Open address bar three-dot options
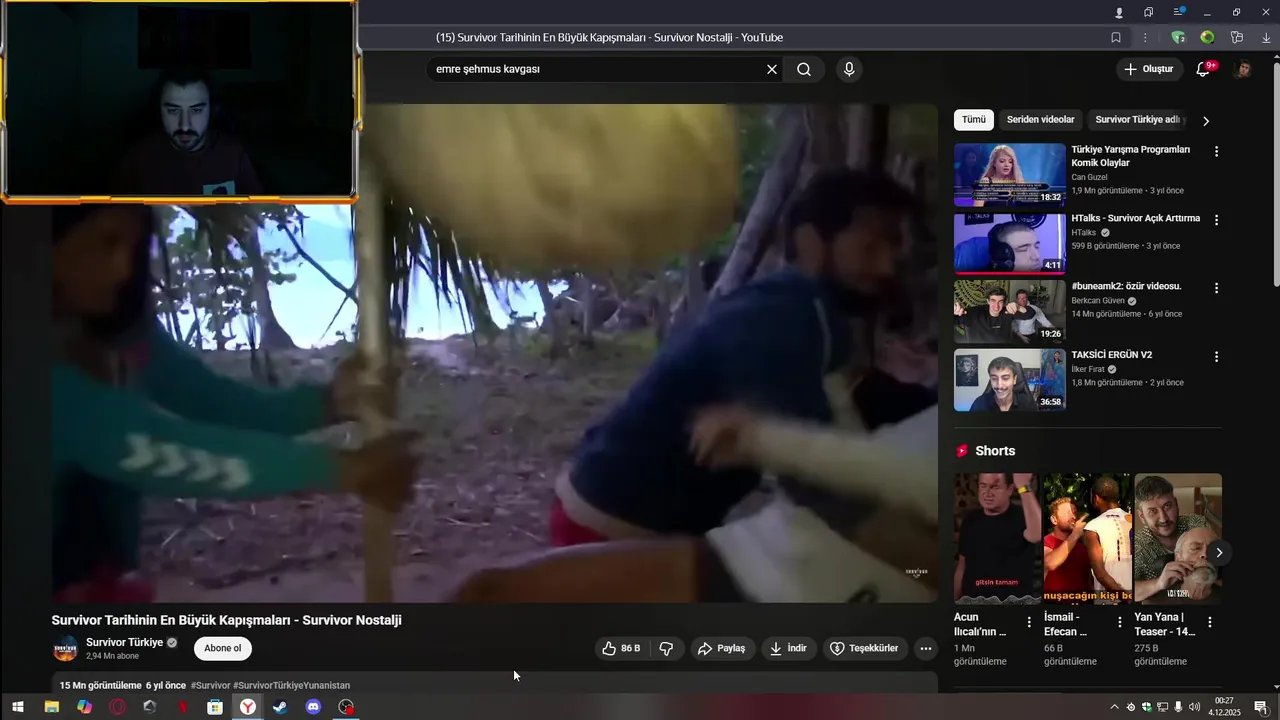Viewport: 1280px width, 720px height. (1146, 38)
